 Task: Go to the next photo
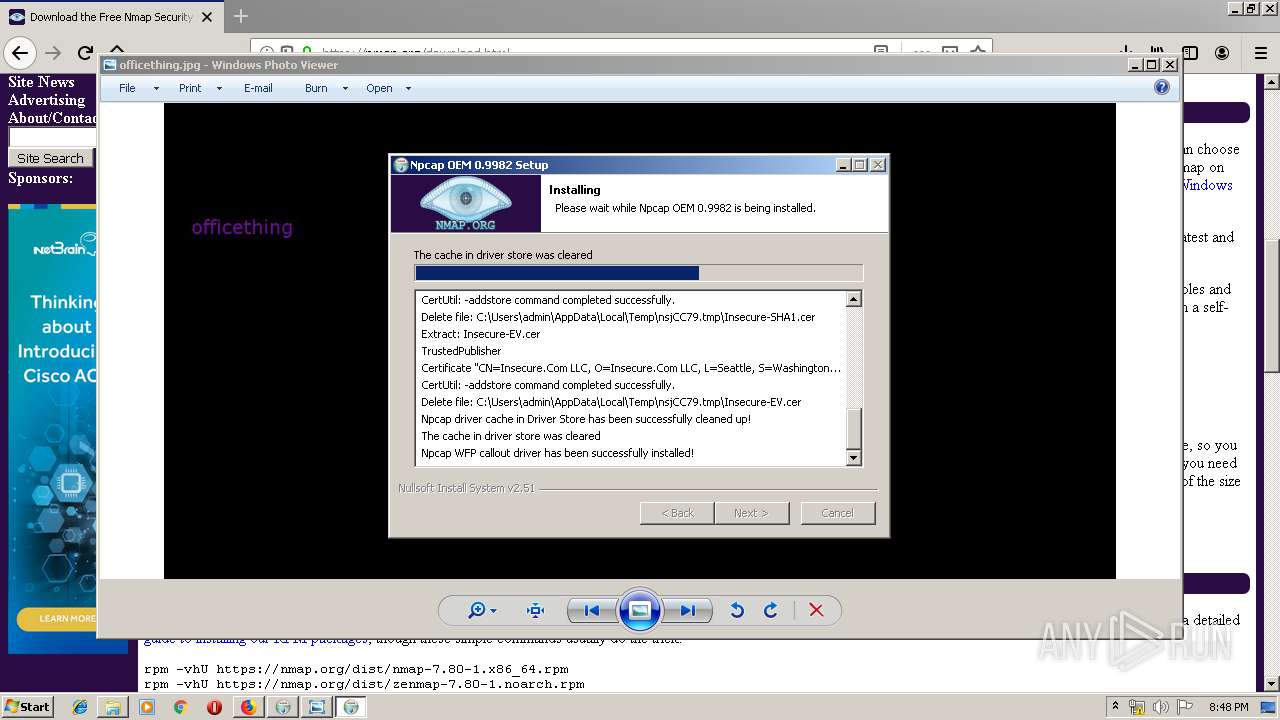pyautogui.click(x=688, y=610)
